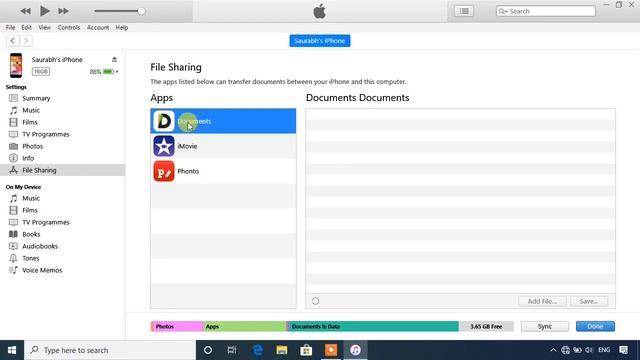Open the Controls menu
The height and width of the screenshot is (360, 640).
click(x=69, y=27)
